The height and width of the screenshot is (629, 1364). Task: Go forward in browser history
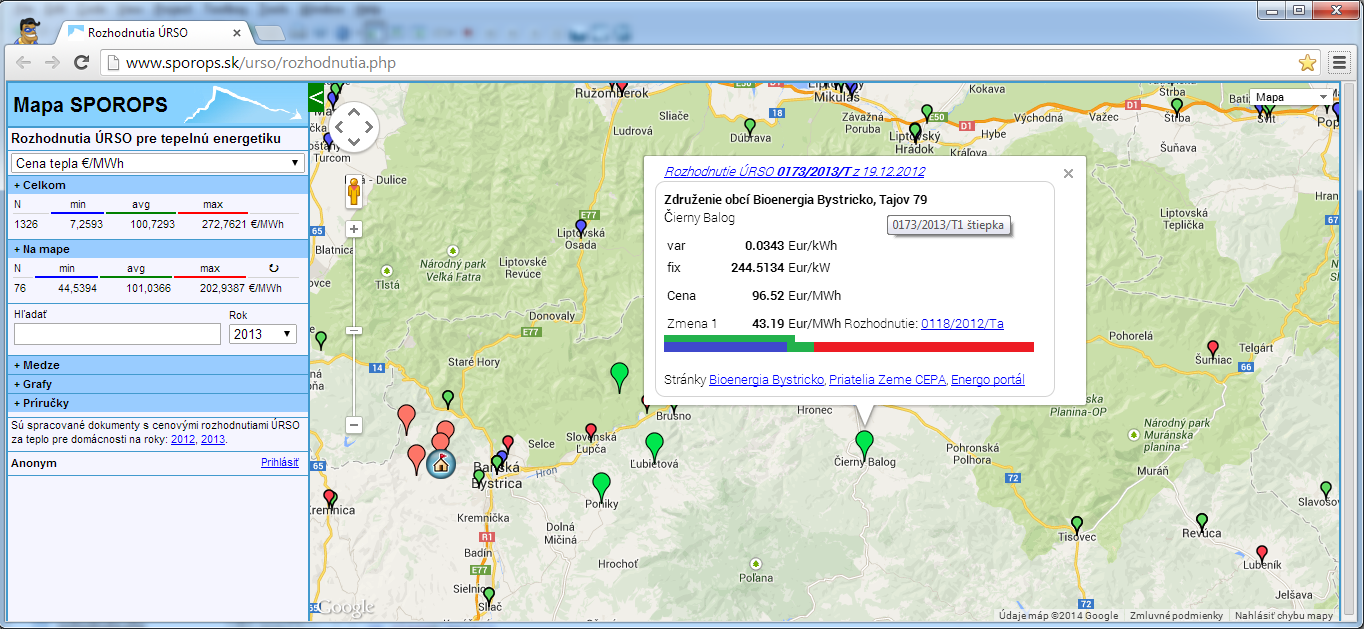click(53, 63)
